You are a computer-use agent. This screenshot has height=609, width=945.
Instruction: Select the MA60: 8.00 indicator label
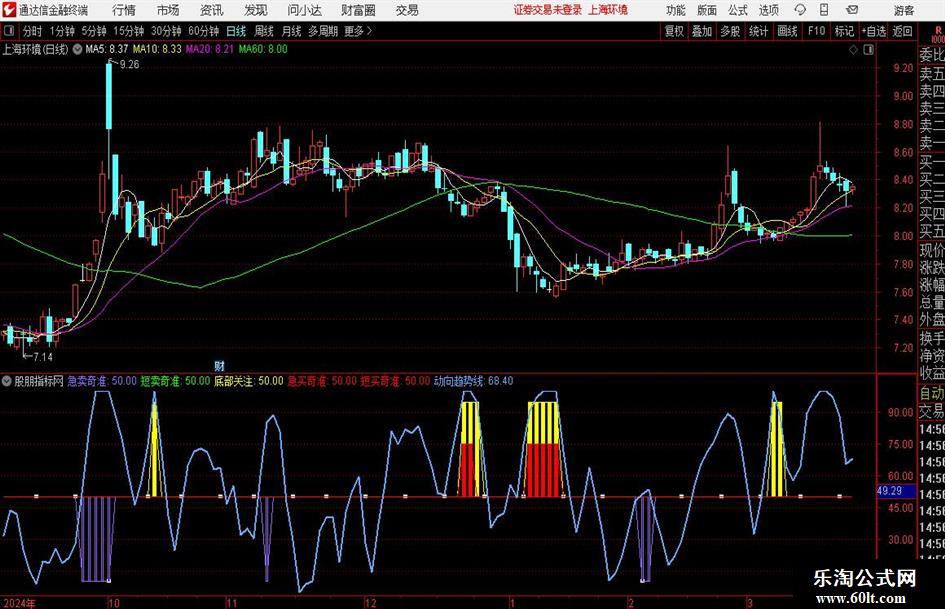(x=263, y=49)
